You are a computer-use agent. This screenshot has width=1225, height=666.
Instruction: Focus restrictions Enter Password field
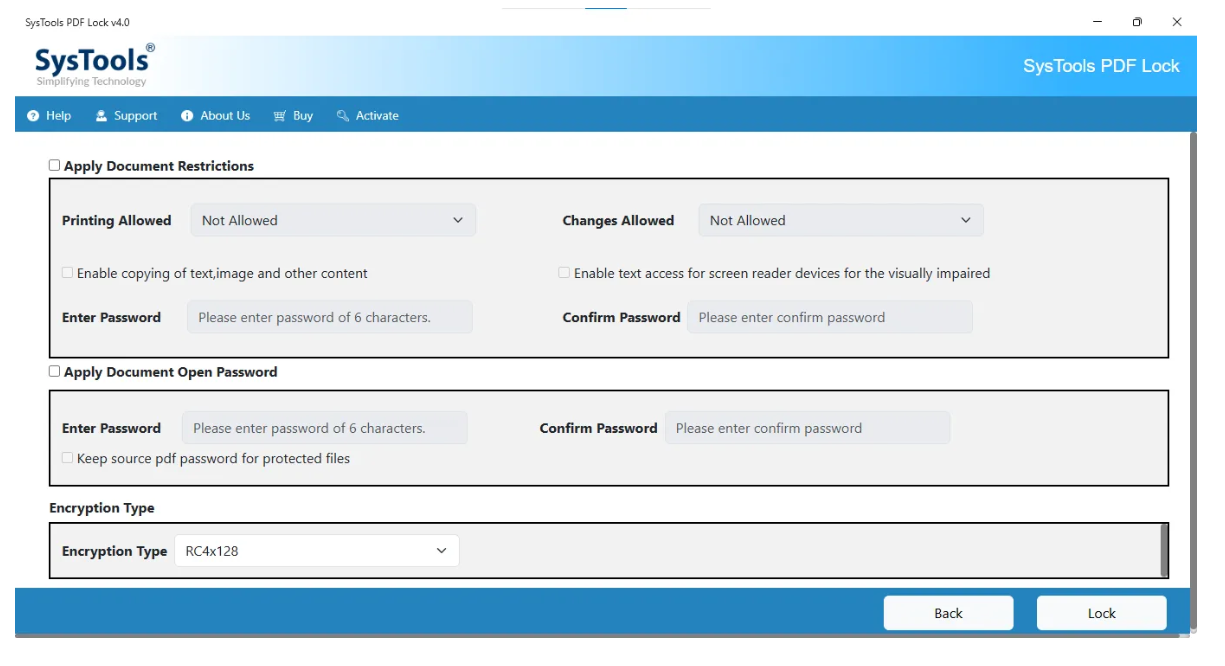coord(329,318)
